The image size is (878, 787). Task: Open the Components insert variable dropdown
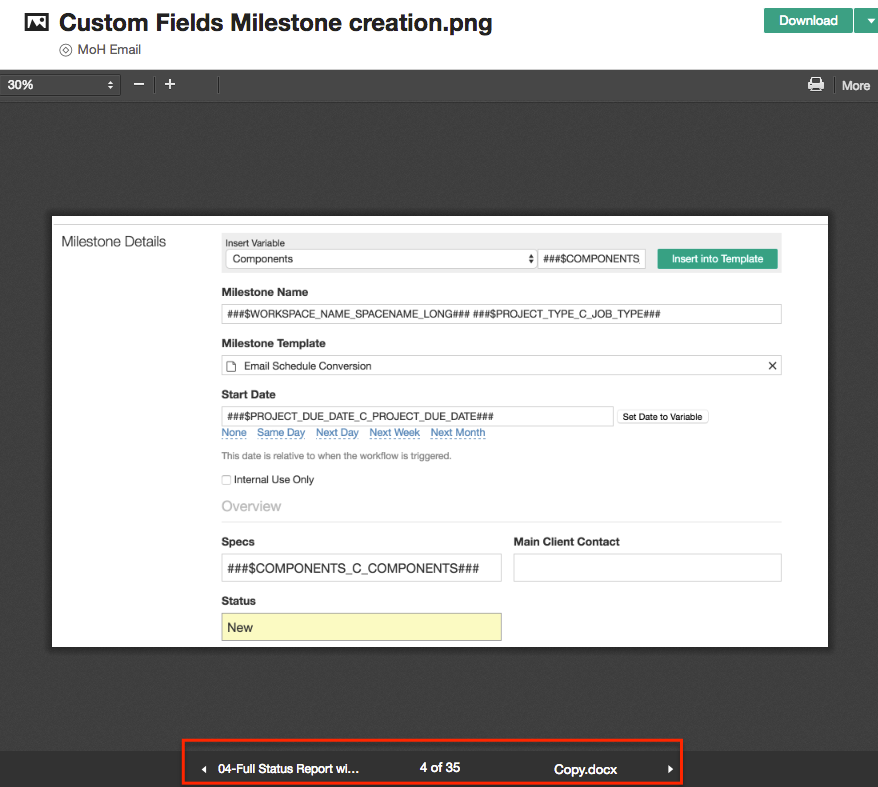381,259
